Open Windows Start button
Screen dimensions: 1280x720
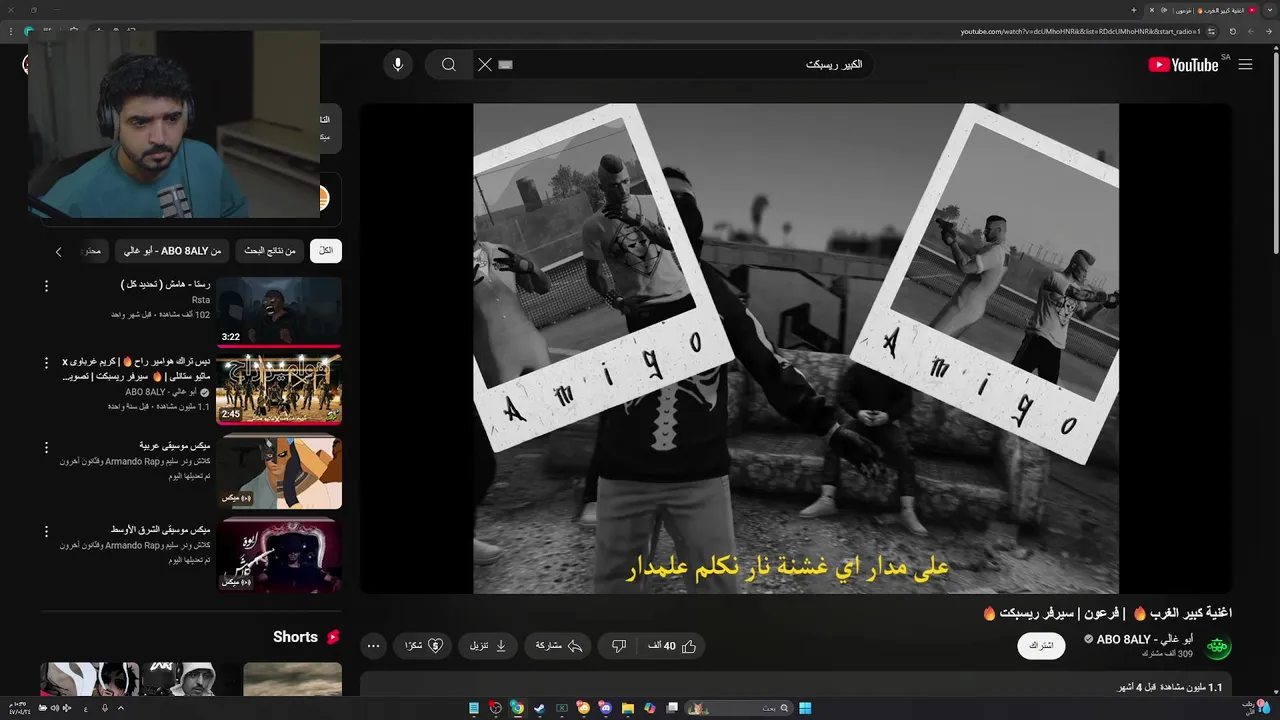point(805,708)
